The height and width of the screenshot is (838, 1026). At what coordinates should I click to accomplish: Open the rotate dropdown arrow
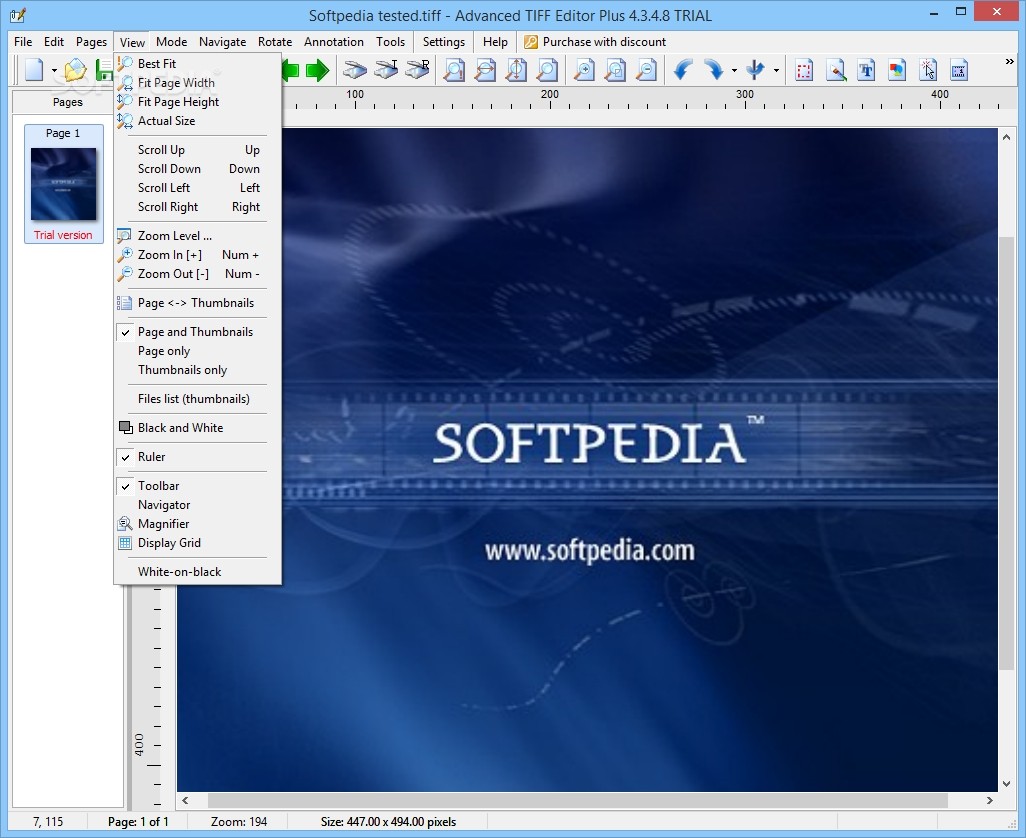(734, 70)
